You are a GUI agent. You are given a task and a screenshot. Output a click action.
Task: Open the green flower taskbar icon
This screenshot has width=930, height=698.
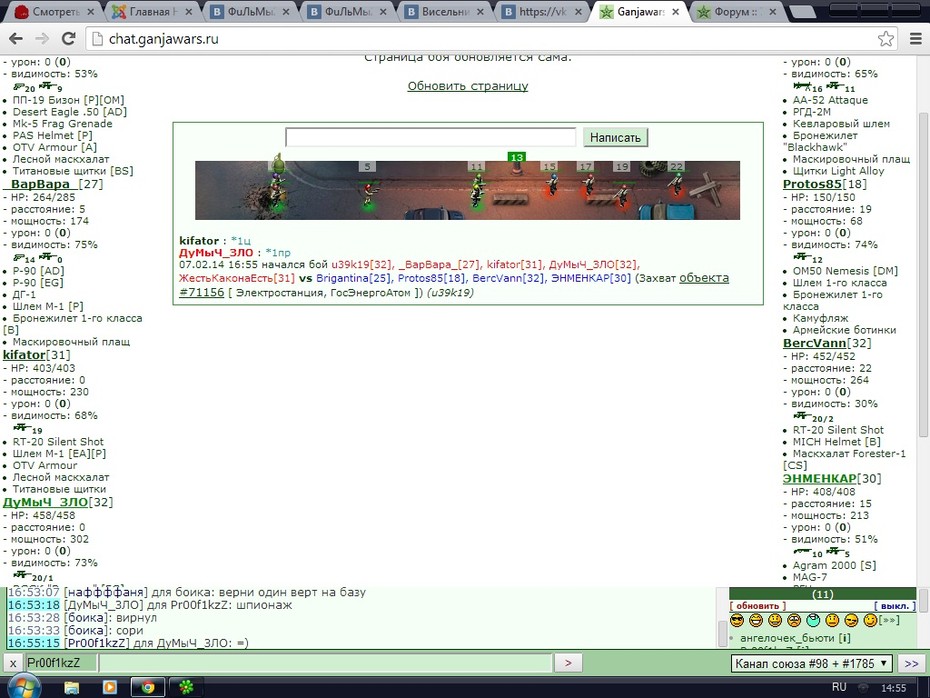186,687
